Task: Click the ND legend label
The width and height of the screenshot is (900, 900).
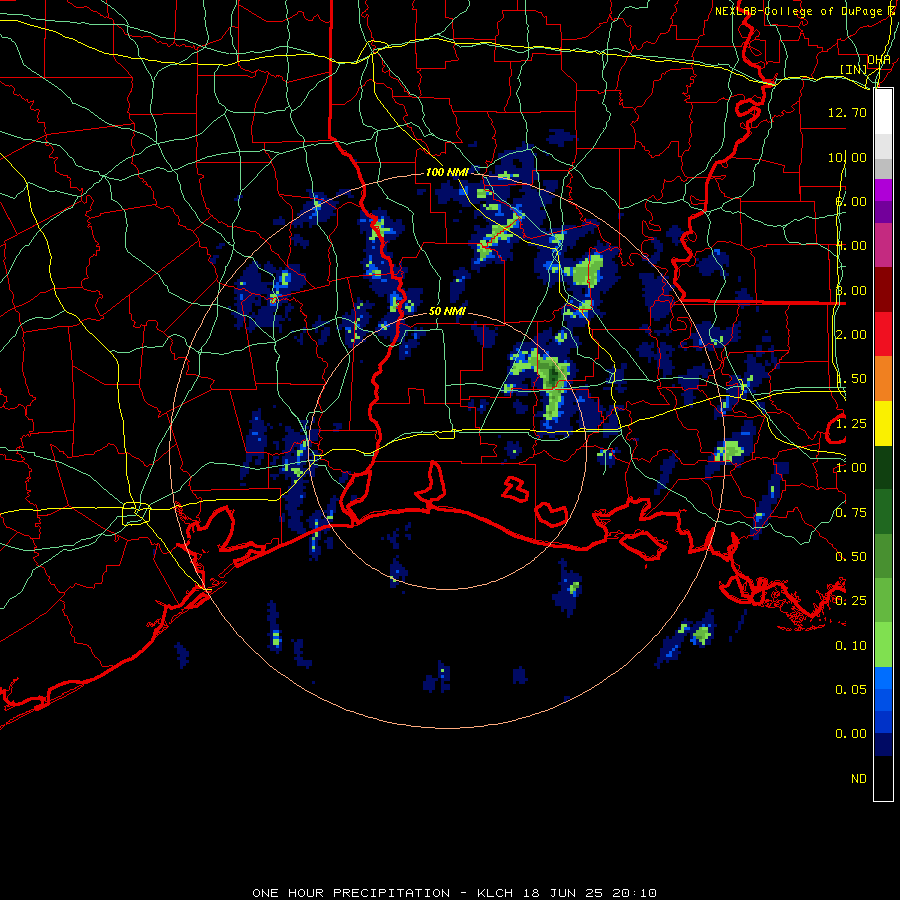Action: point(859,779)
